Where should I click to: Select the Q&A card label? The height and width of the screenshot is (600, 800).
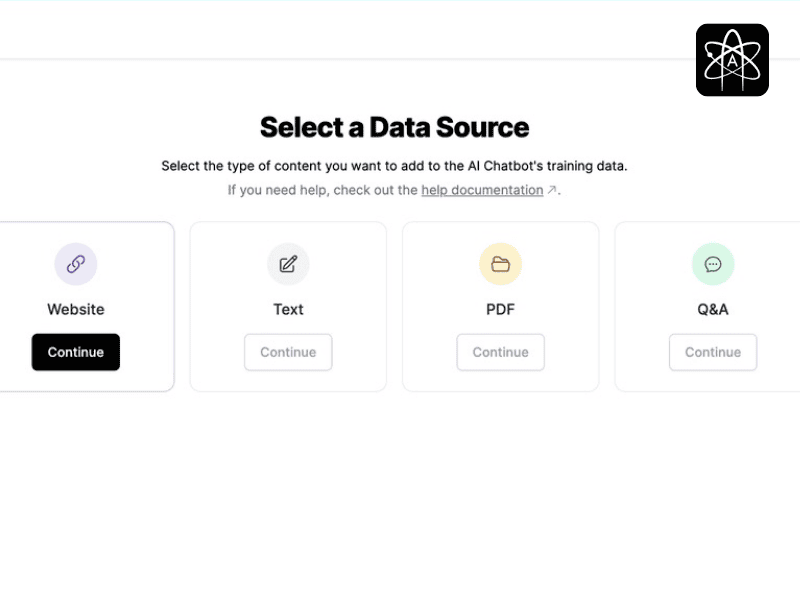pos(713,309)
